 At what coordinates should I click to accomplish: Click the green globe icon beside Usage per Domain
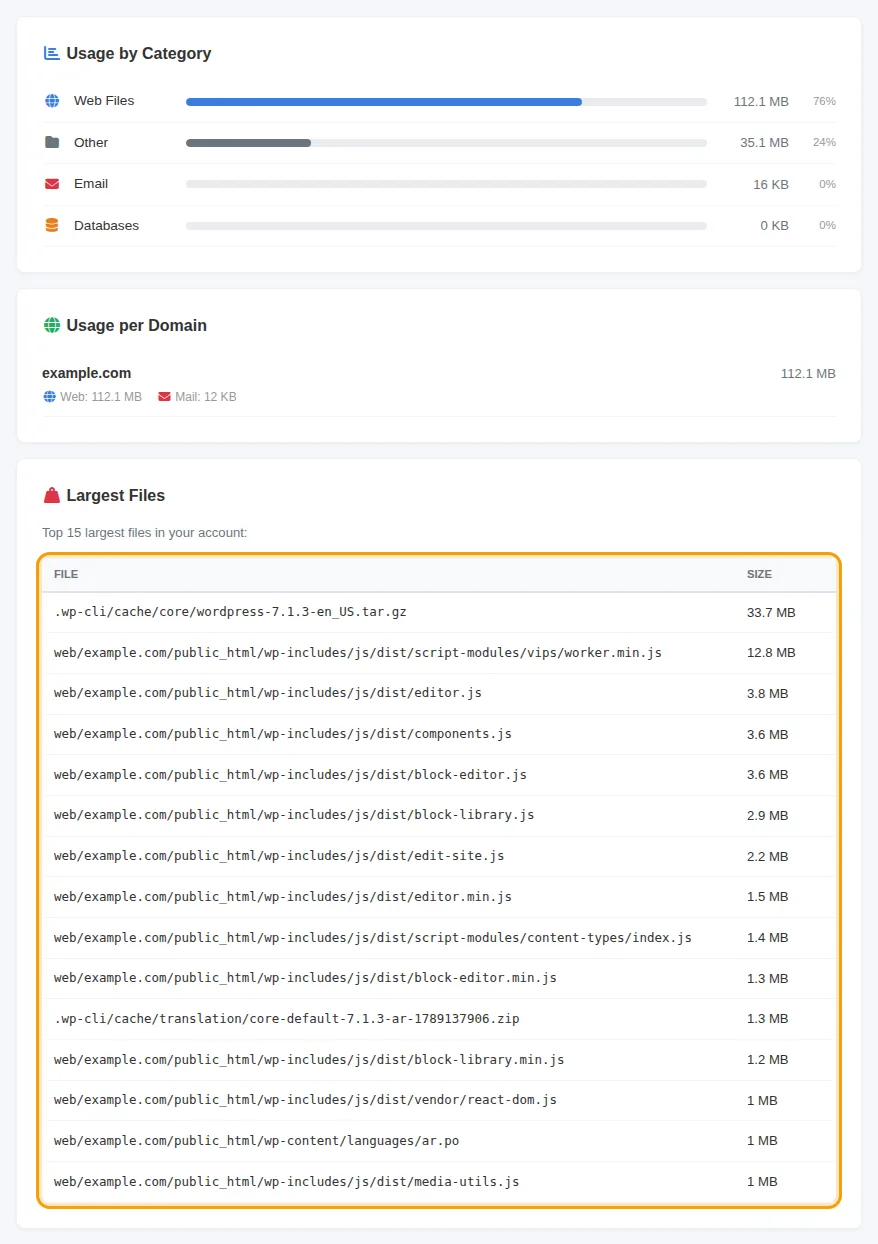coord(51,325)
